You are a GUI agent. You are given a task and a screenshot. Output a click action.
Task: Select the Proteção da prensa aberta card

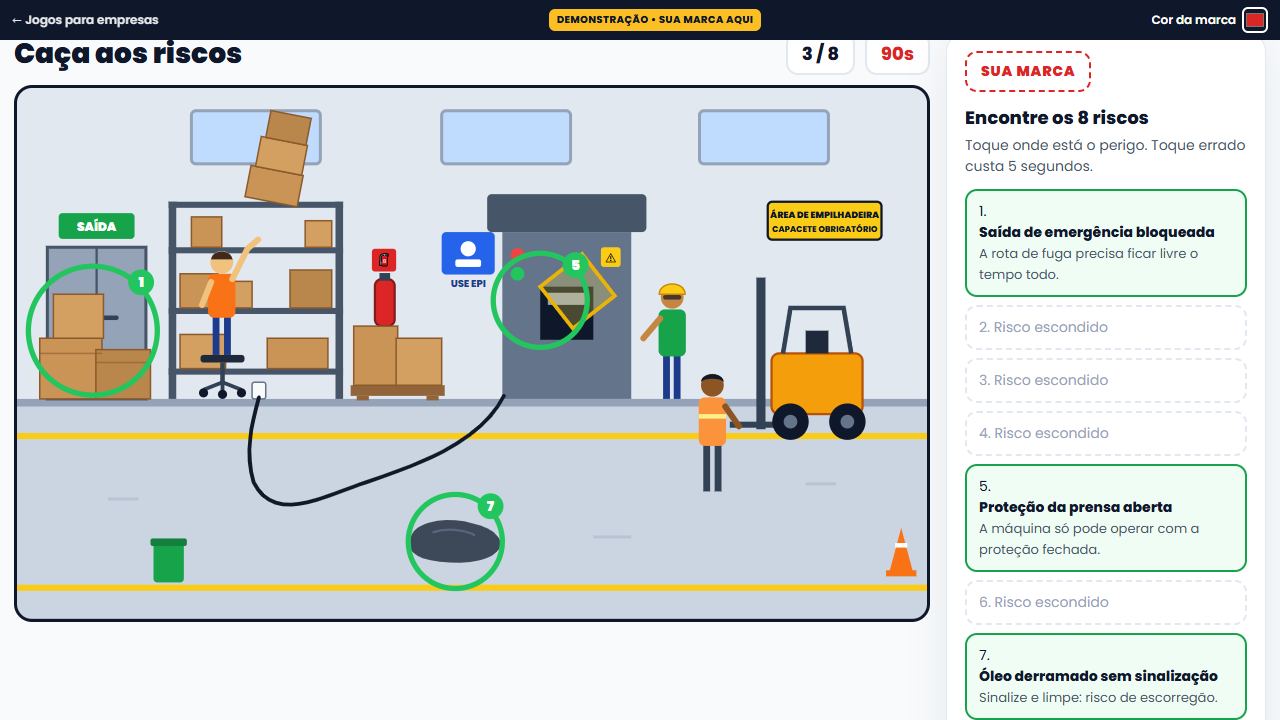(1106, 518)
